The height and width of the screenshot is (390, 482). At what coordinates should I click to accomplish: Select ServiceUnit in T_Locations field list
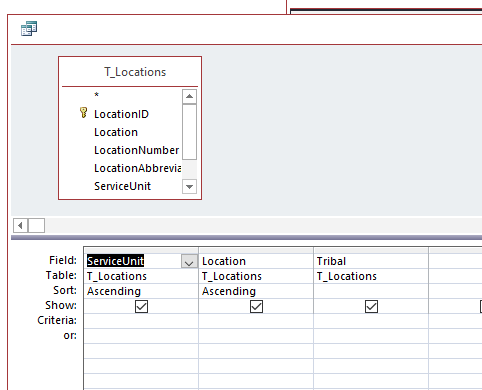122,186
